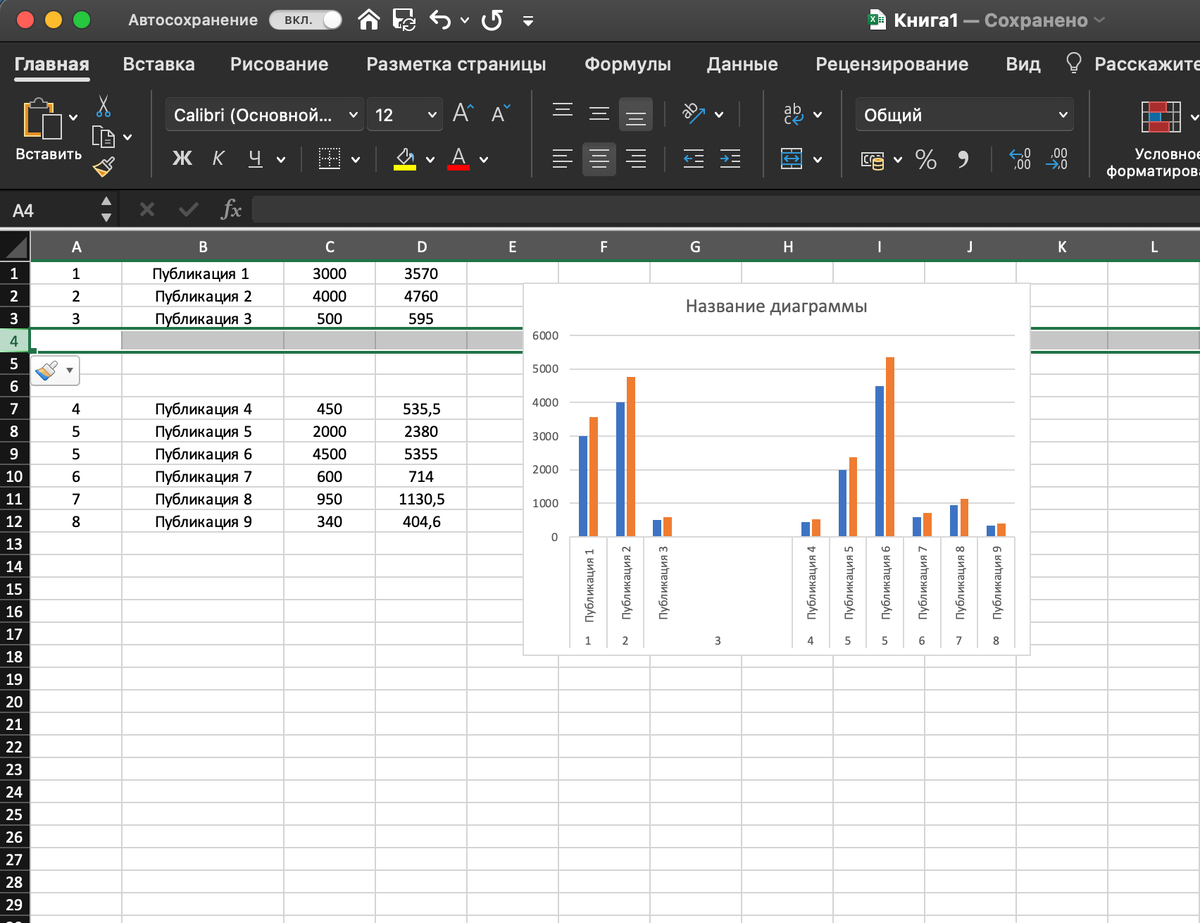Select row 7 header
This screenshot has width=1200, height=923.
tap(14, 409)
